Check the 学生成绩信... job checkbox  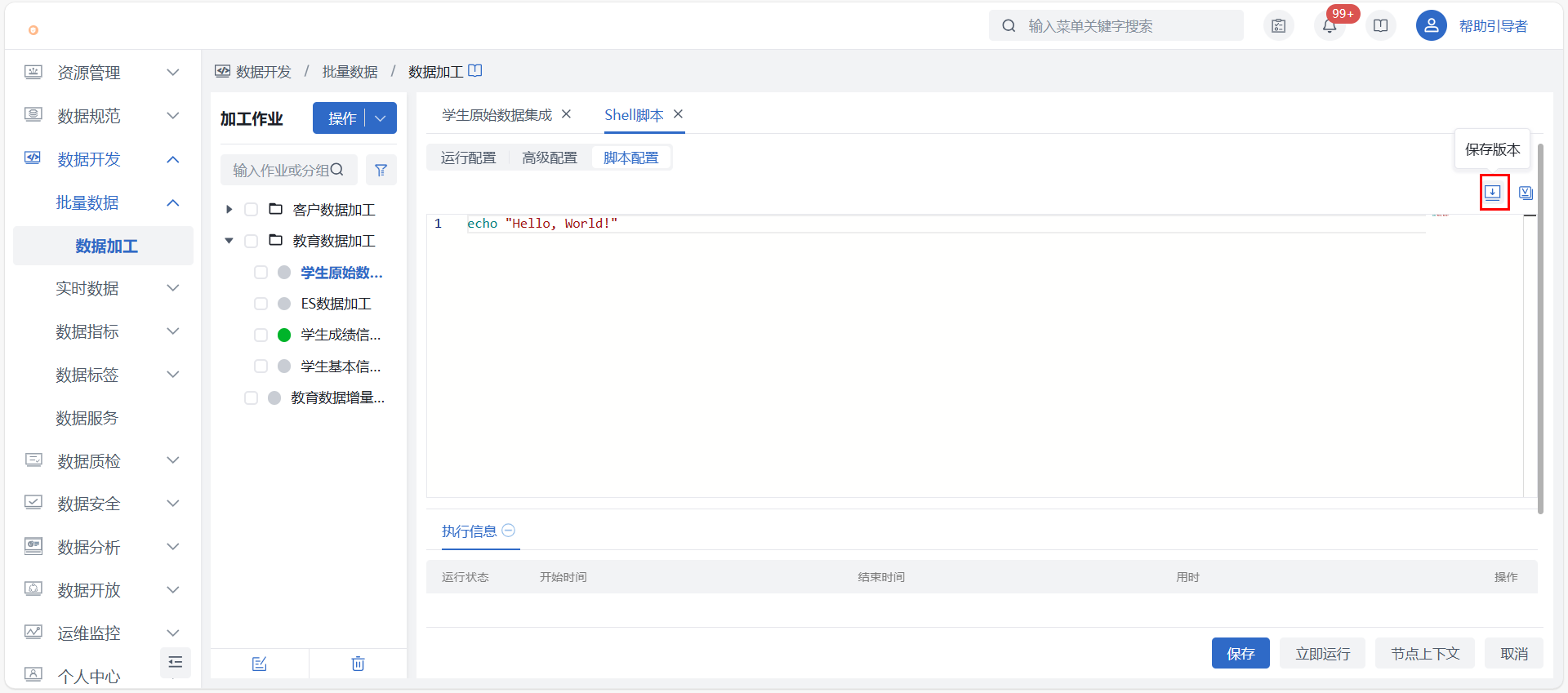[x=261, y=335]
